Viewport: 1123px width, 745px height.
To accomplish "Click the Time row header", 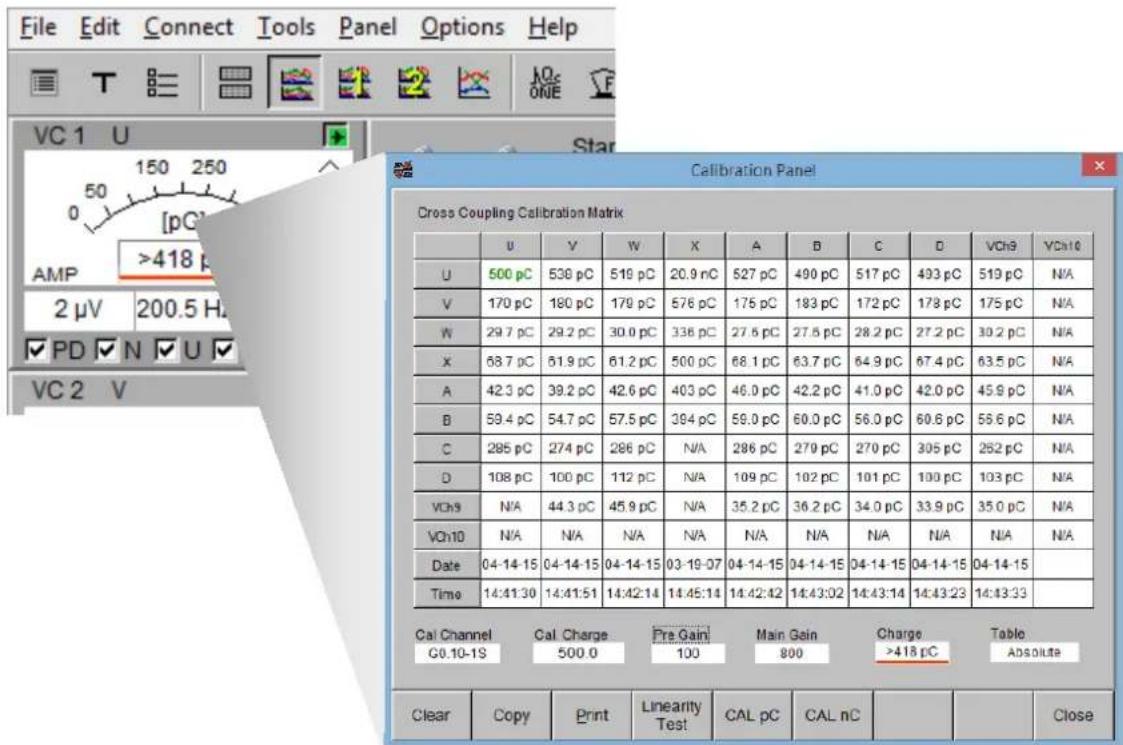I will [x=446, y=594].
